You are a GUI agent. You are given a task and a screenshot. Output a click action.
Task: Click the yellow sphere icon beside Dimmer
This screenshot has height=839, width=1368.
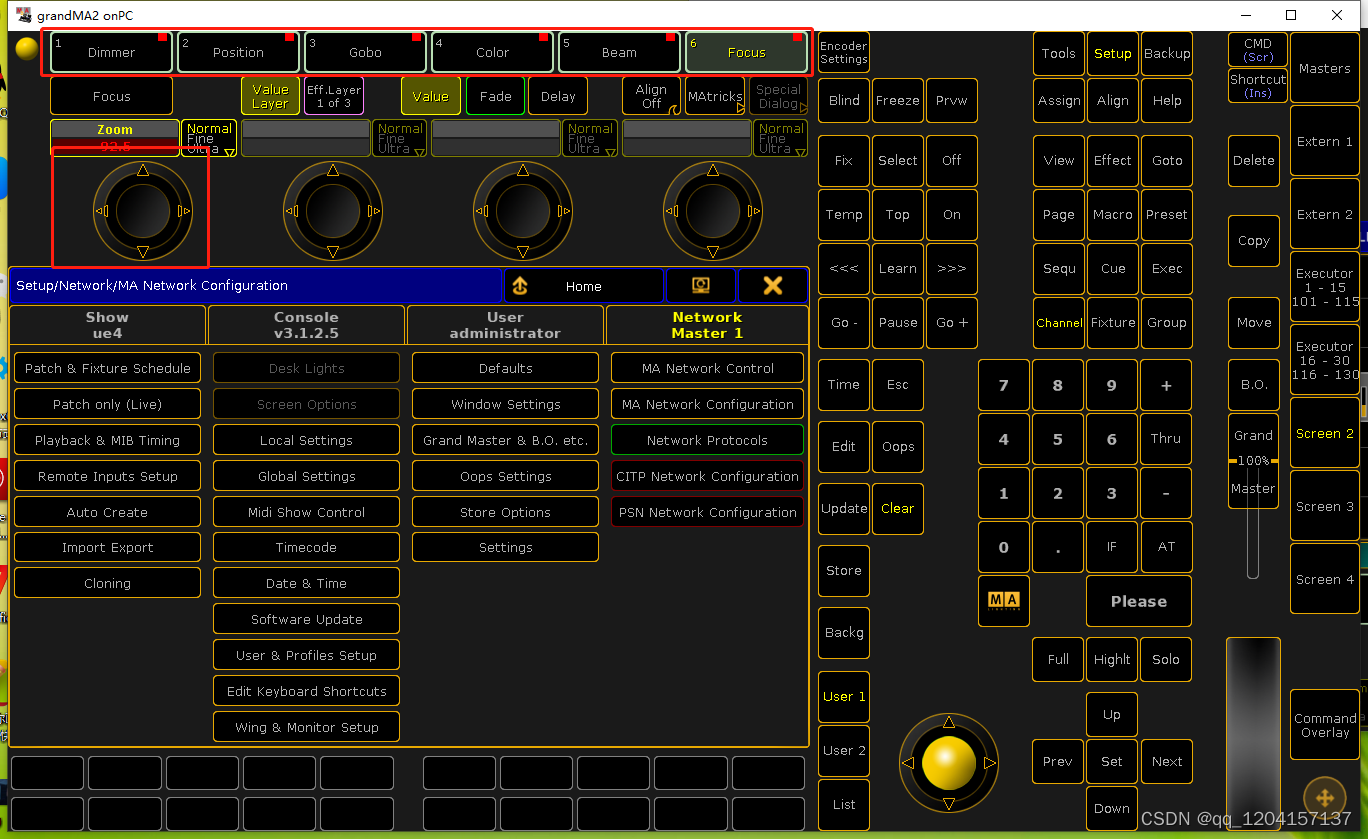(x=27, y=50)
